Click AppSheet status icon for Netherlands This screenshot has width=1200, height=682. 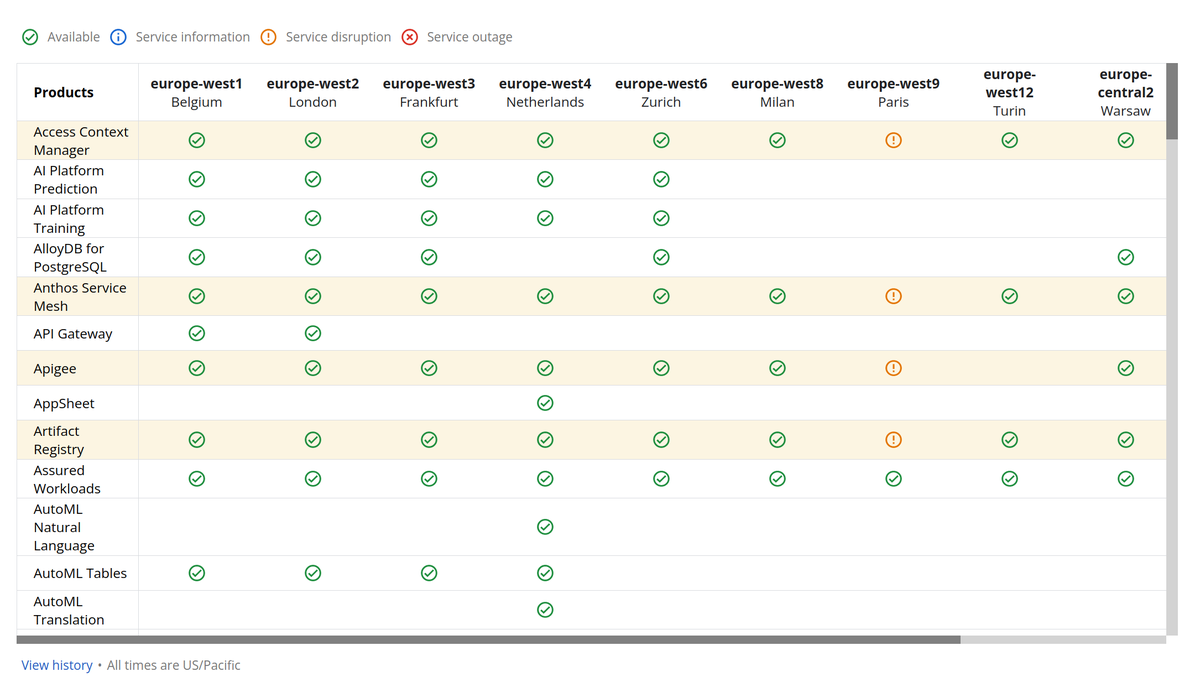[x=545, y=403]
